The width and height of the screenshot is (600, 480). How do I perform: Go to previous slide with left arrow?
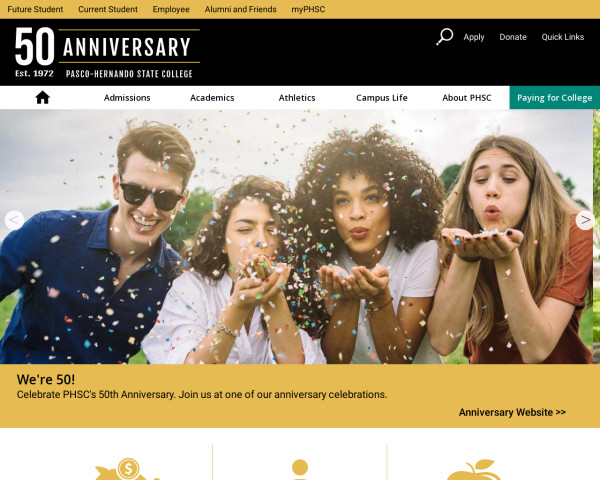coord(14,220)
